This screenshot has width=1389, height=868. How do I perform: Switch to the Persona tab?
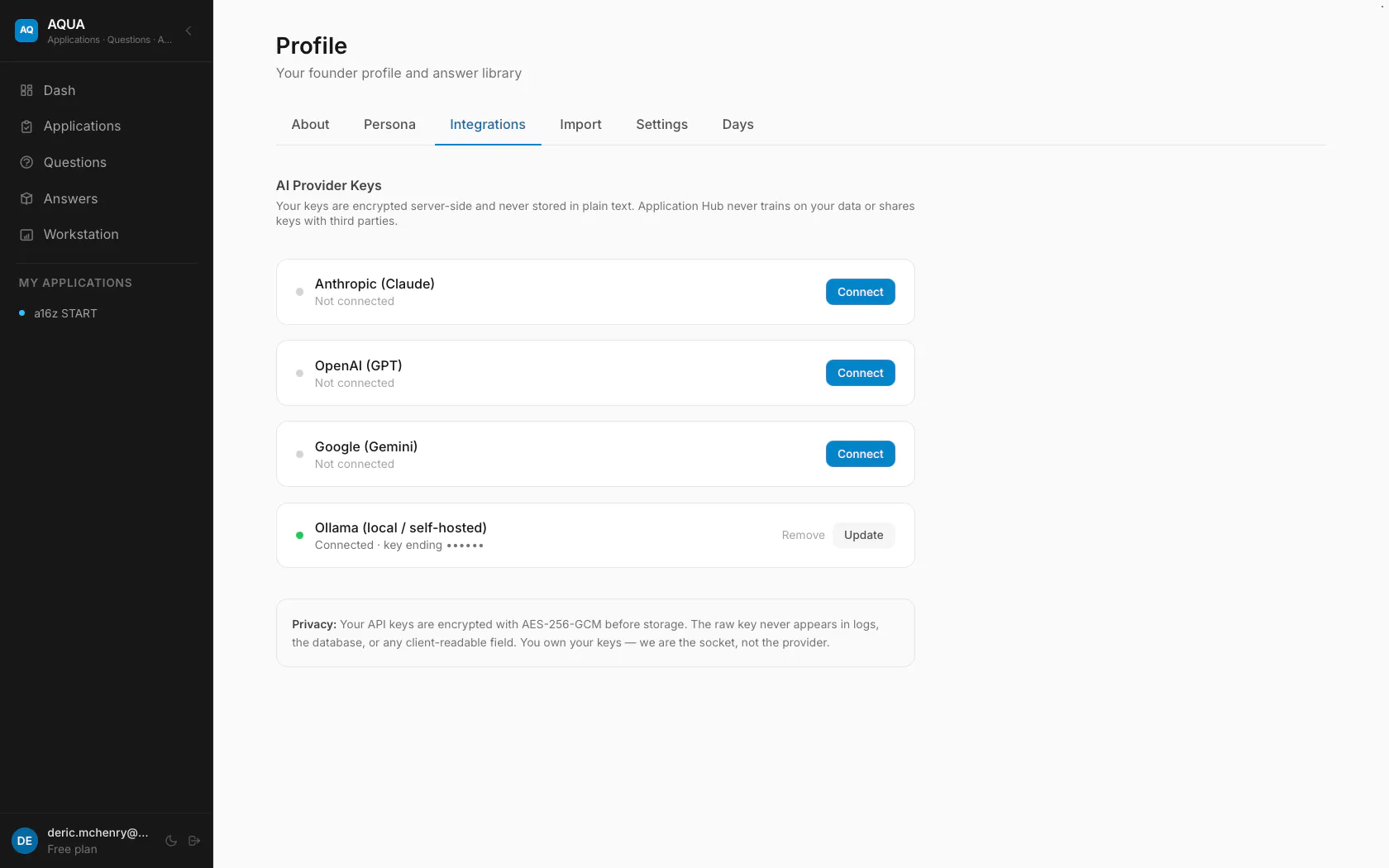389,124
